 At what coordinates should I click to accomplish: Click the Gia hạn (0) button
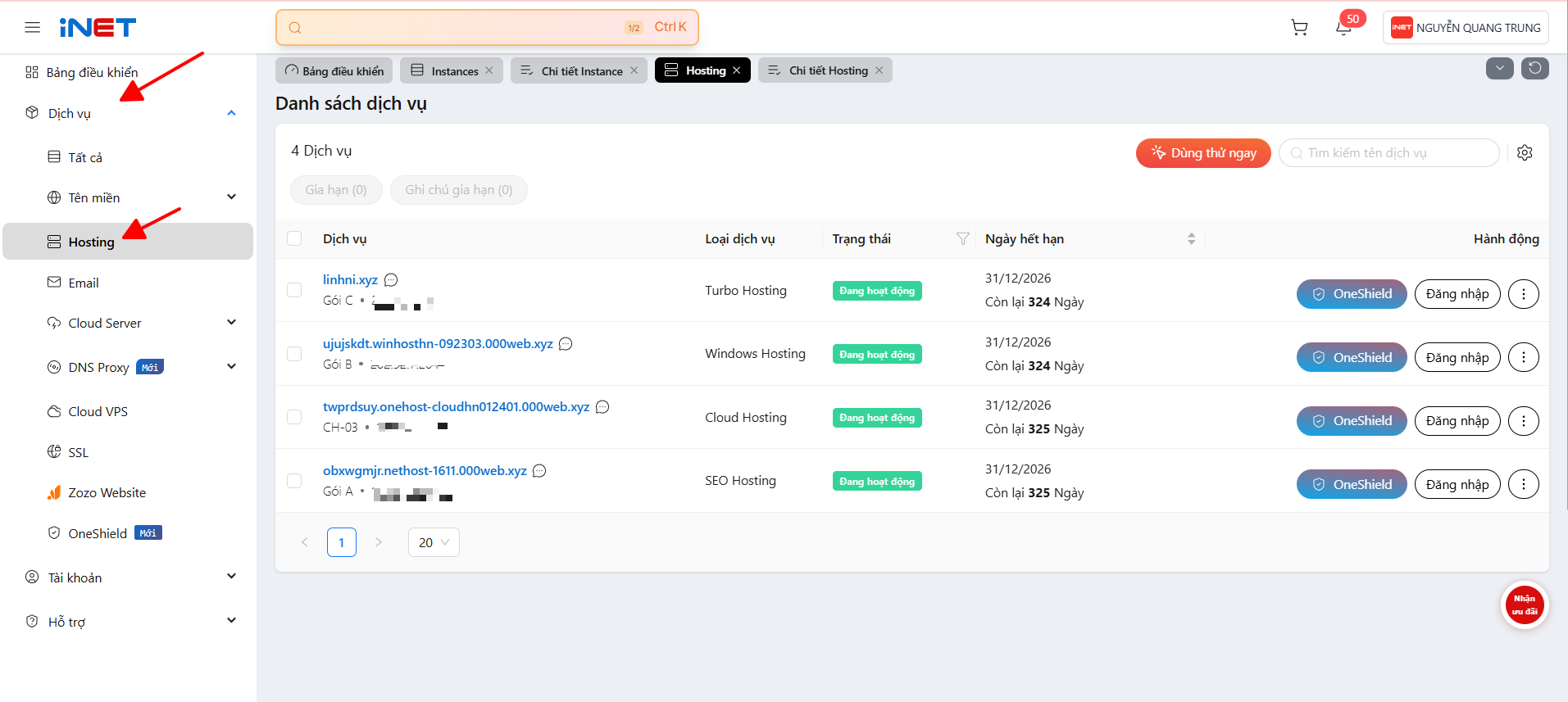336,190
